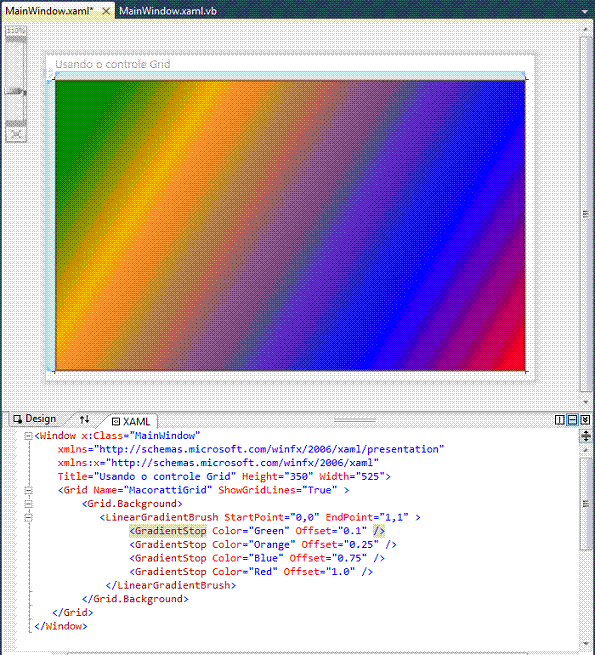Click the closing </LinearGradientBrush> tag
The height and width of the screenshot is (655, 595).
[x=171, y=585]
